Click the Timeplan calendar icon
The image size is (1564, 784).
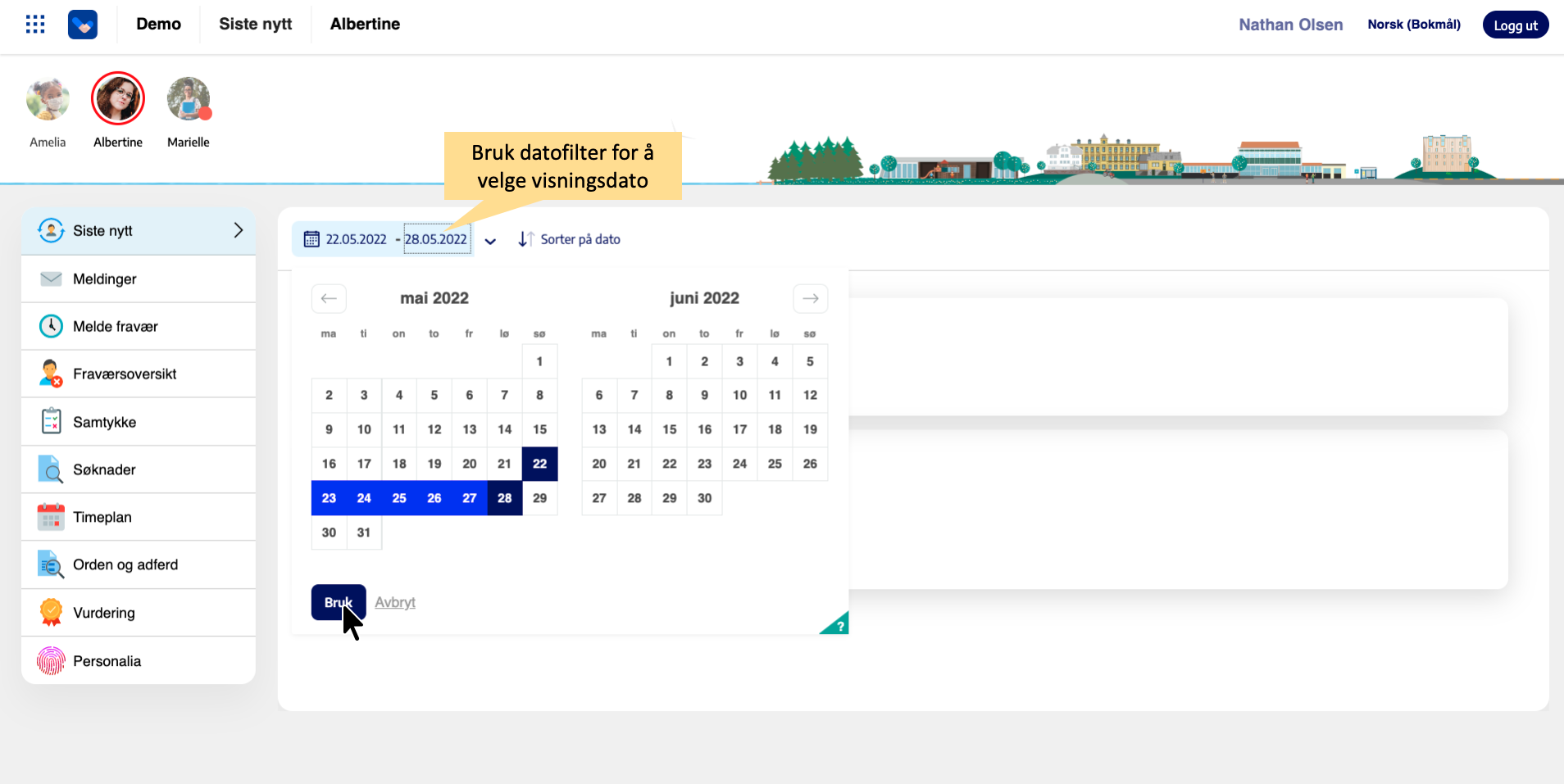click(x=51, y=517)
